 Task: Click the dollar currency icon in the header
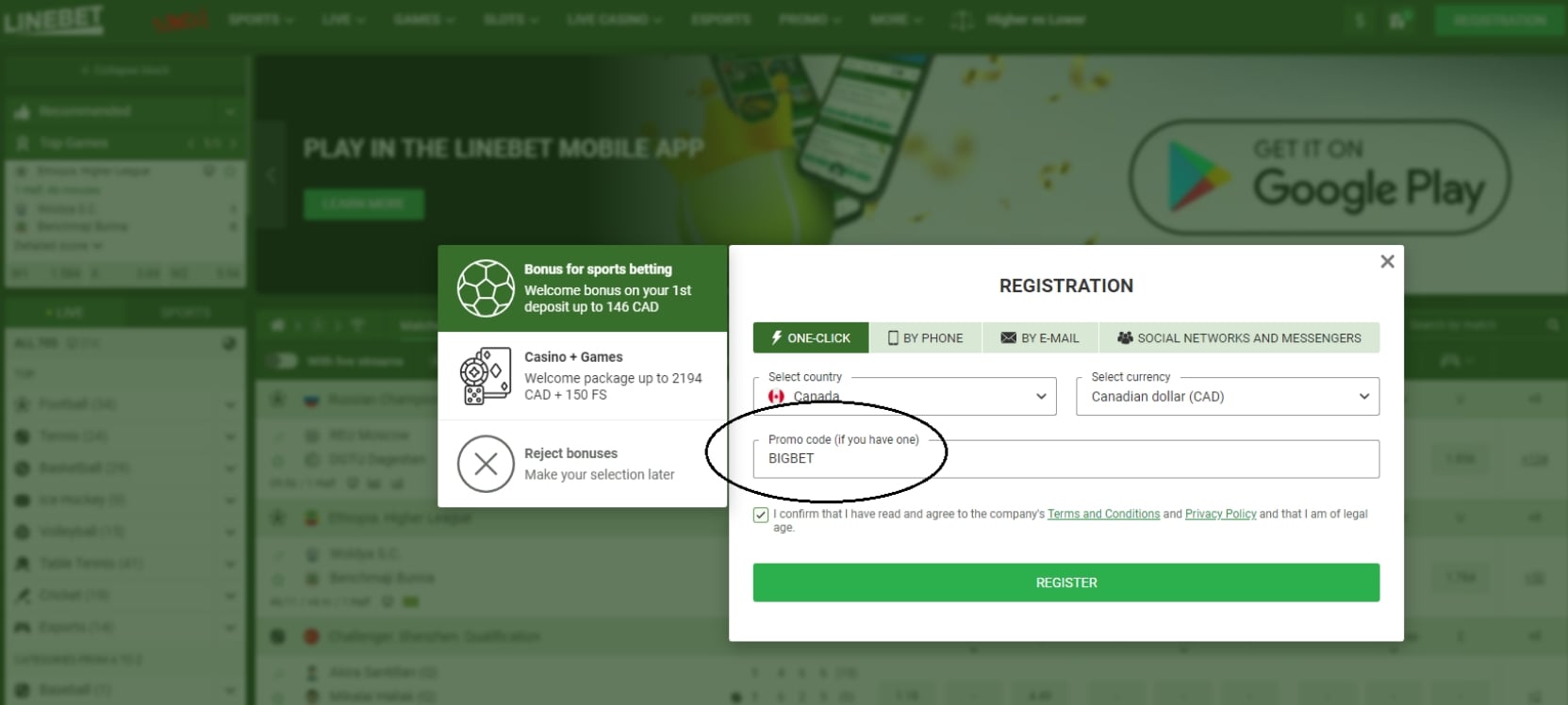(1360, 20)
